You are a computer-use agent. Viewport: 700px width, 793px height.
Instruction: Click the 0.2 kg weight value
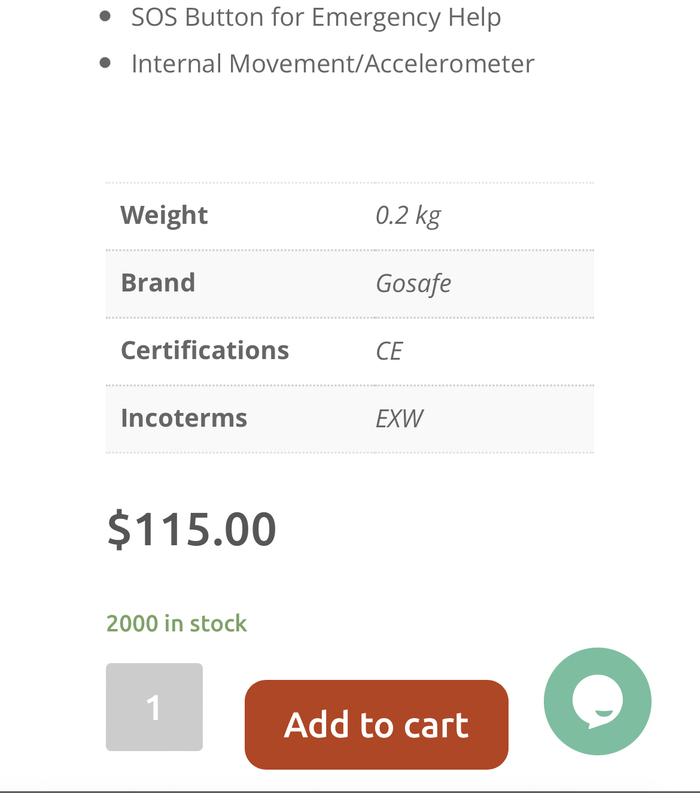coord(408,216)
